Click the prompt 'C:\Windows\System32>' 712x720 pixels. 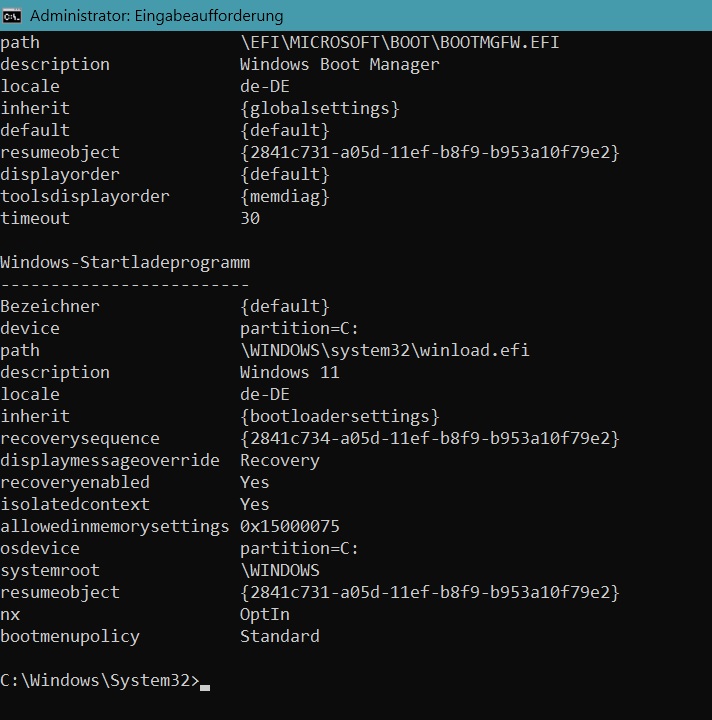click(x=100, y=681)
